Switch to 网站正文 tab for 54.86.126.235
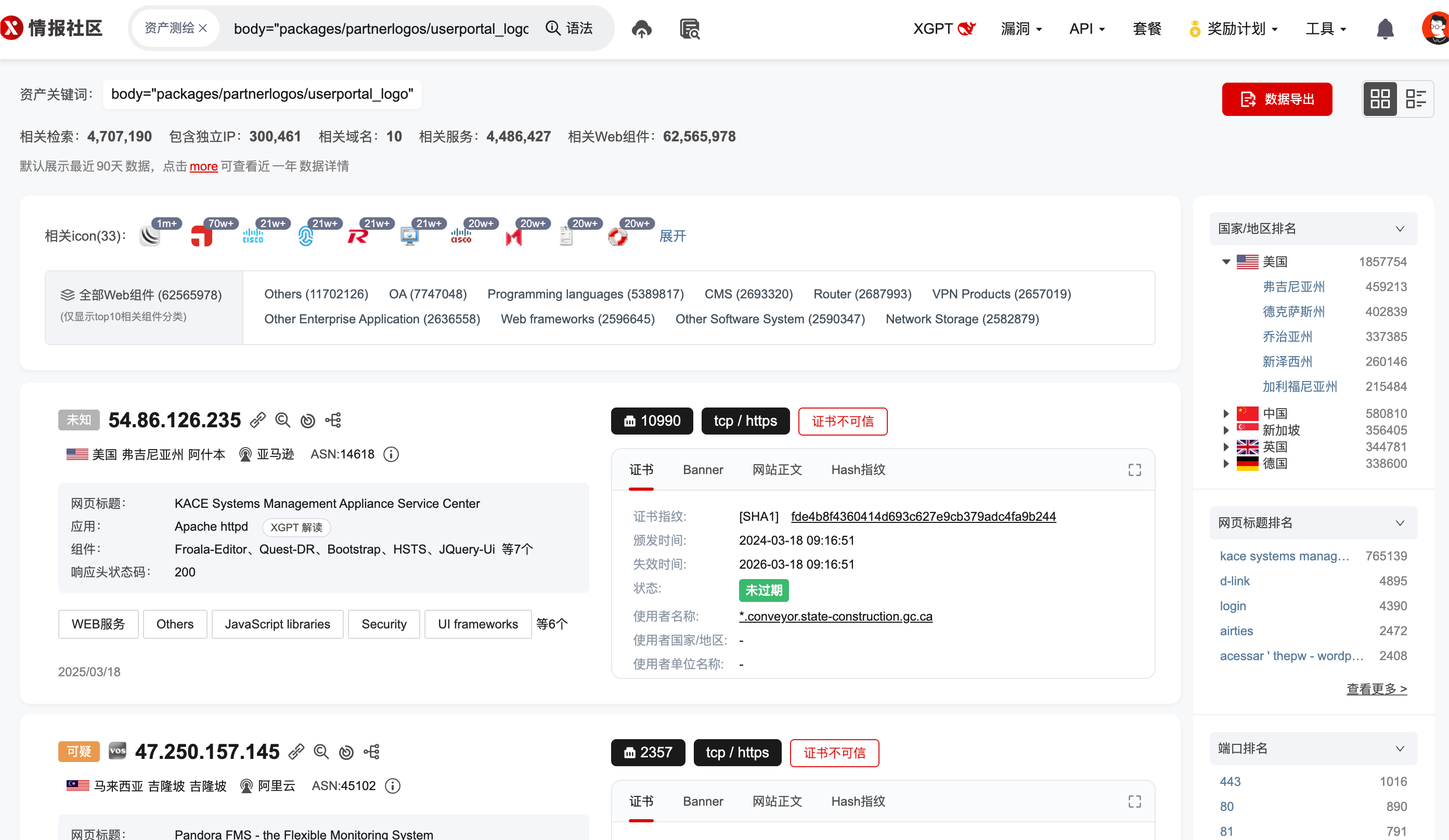The height and width of the screenshot is (840, 1449). [x=777, y=470]
